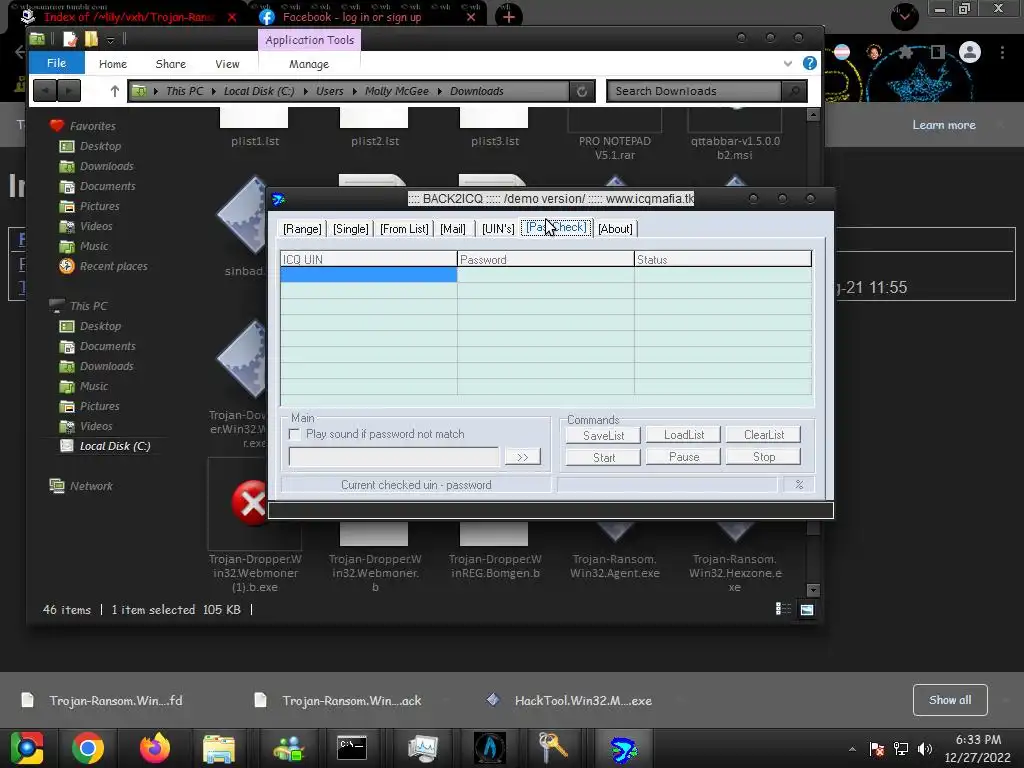Click the Stop command button
This screenshot has width=1024, height=768.
tap(763, 456)
